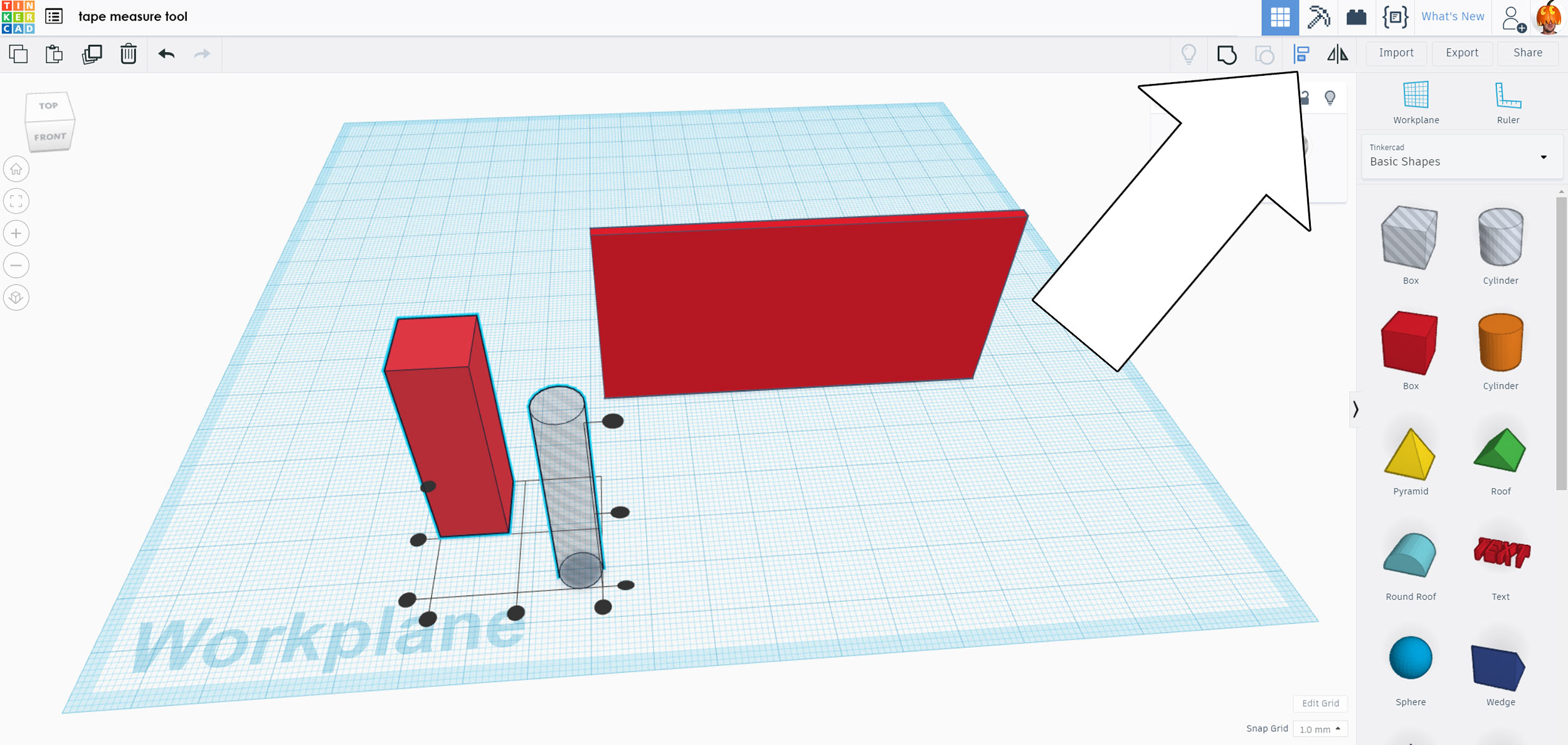Click the Mirror flip tool
This screenshot has height=745, width=1568.
tap(1337, 54)
